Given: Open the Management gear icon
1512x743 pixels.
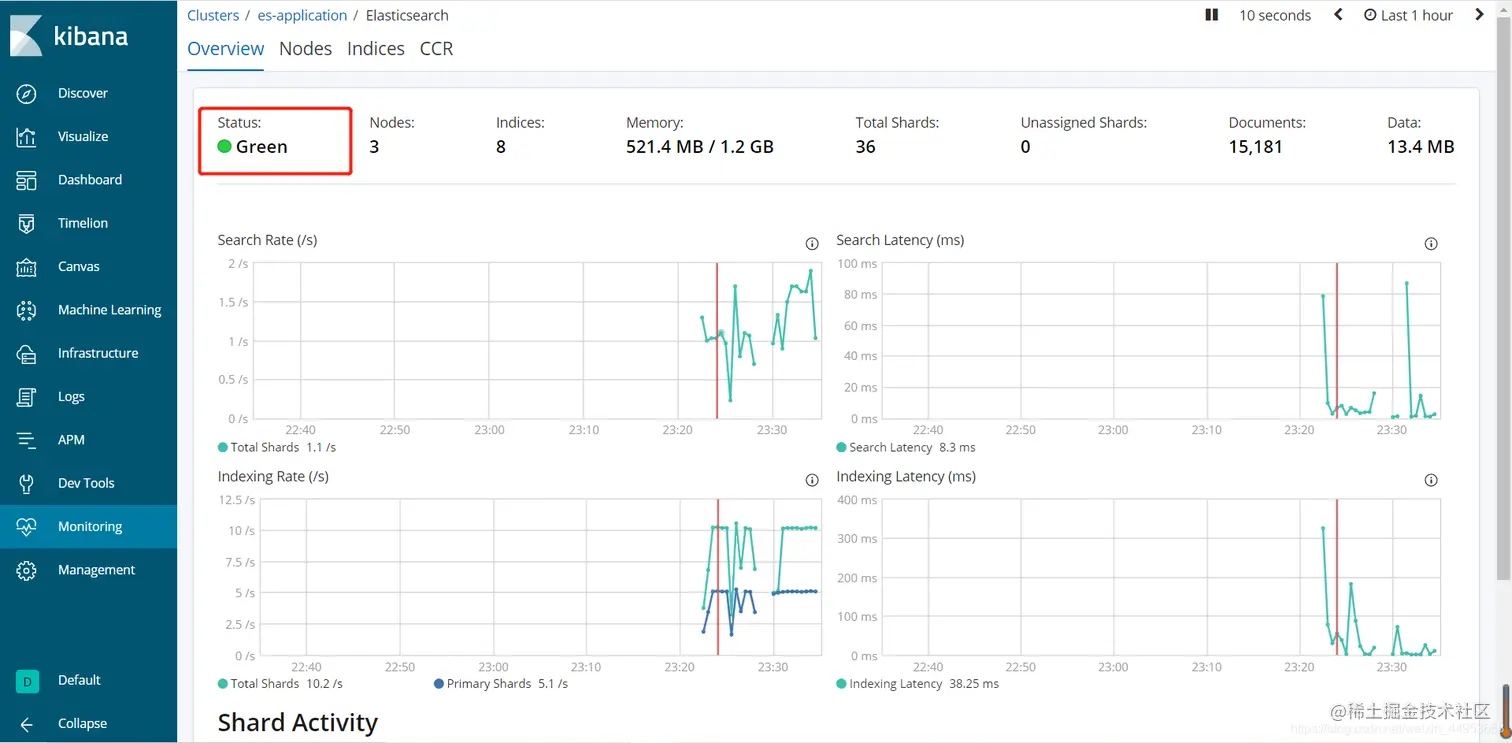Looking at the screenshot, I should (27, 570).
